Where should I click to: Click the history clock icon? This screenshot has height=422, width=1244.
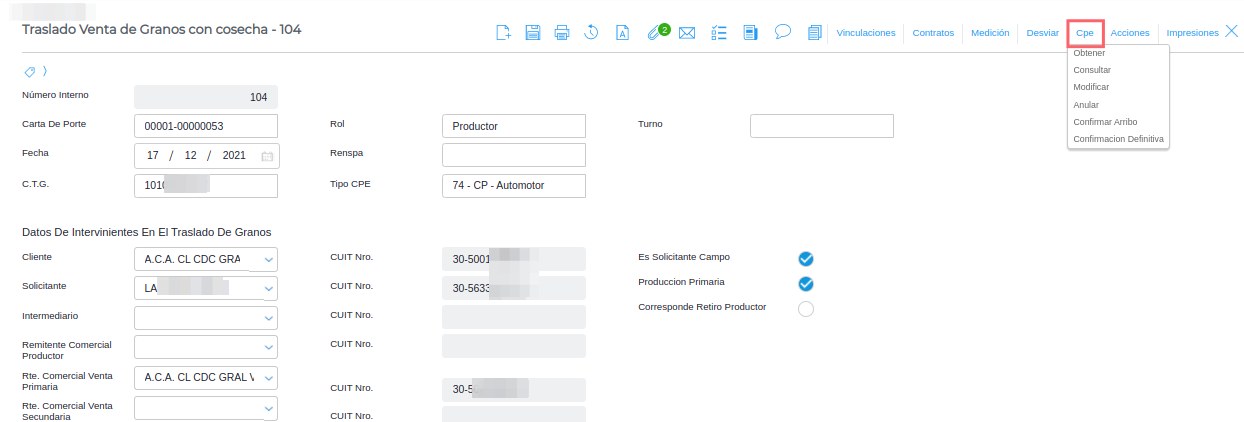(x=591, y=32)
